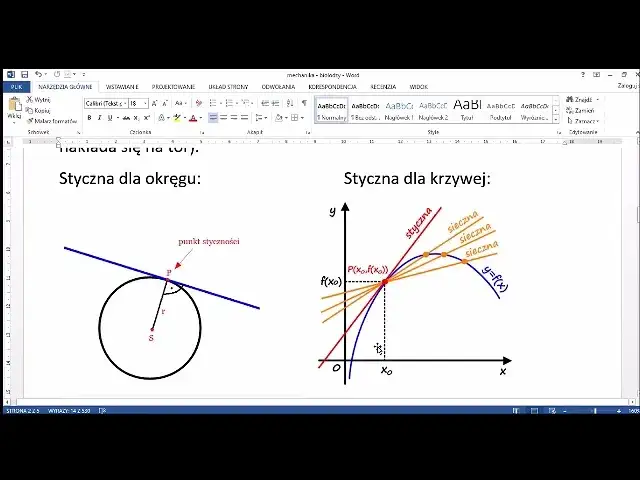
Task: Apply superscript formatting
Action: (x=147, y=118)
